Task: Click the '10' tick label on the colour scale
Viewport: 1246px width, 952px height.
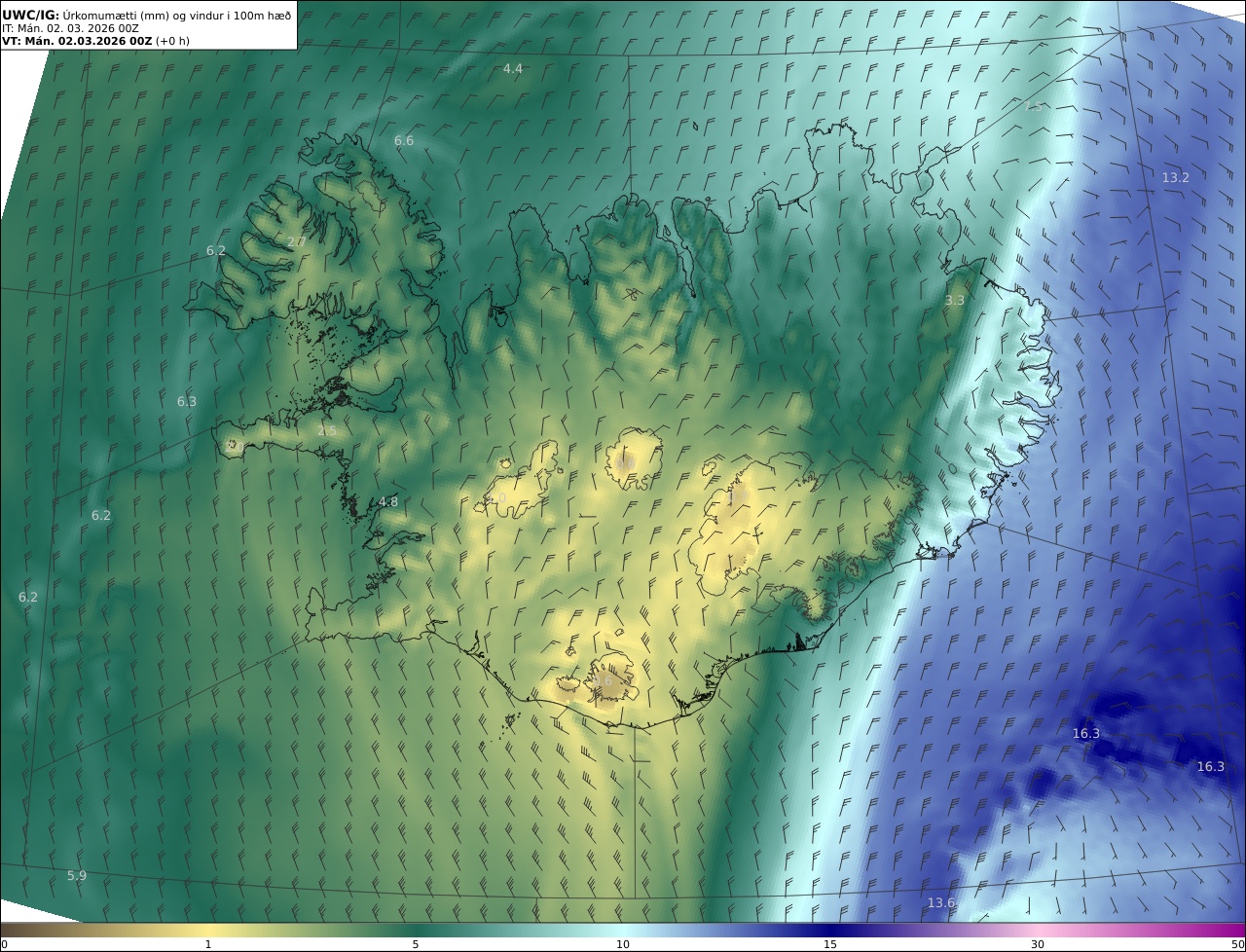Action: [623, 944]
